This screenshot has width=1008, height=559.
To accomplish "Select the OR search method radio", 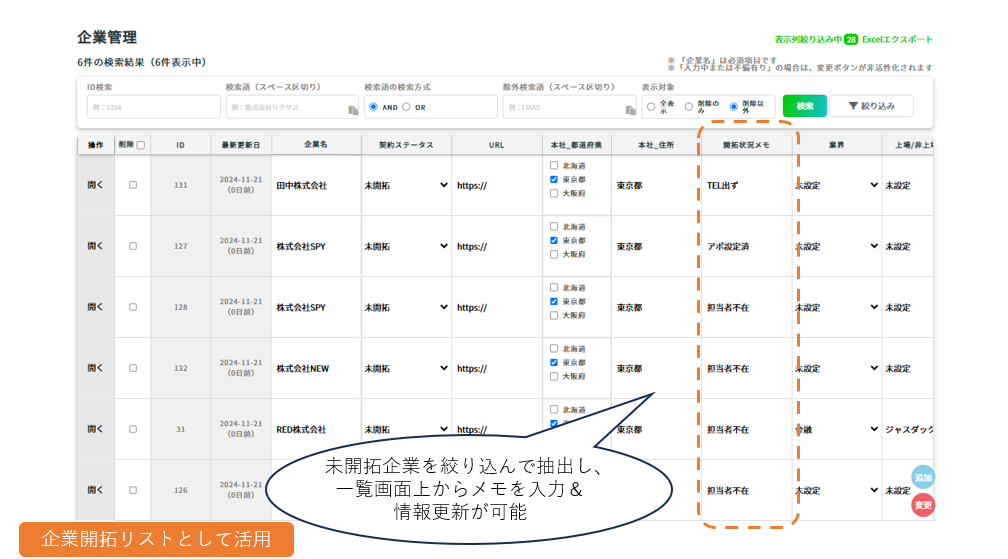I will [x=406, y=106].
